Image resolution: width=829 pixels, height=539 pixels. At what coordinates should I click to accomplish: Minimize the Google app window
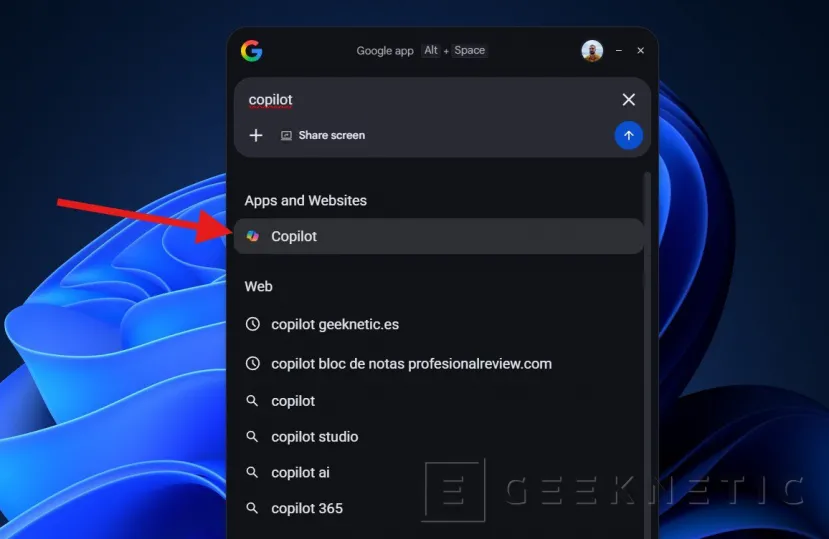click(619, 51)
